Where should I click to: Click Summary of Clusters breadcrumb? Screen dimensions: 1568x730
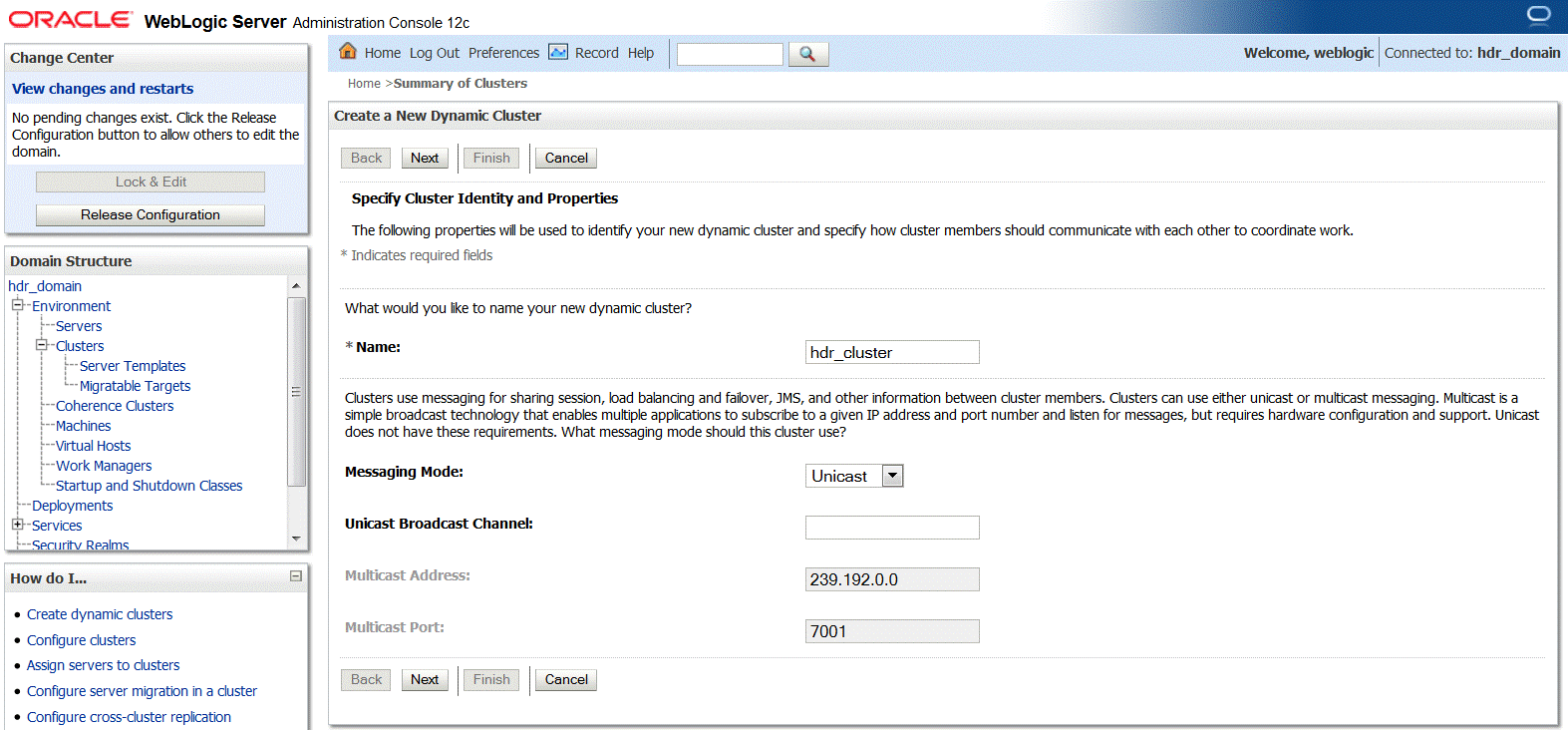click(461, 84)
